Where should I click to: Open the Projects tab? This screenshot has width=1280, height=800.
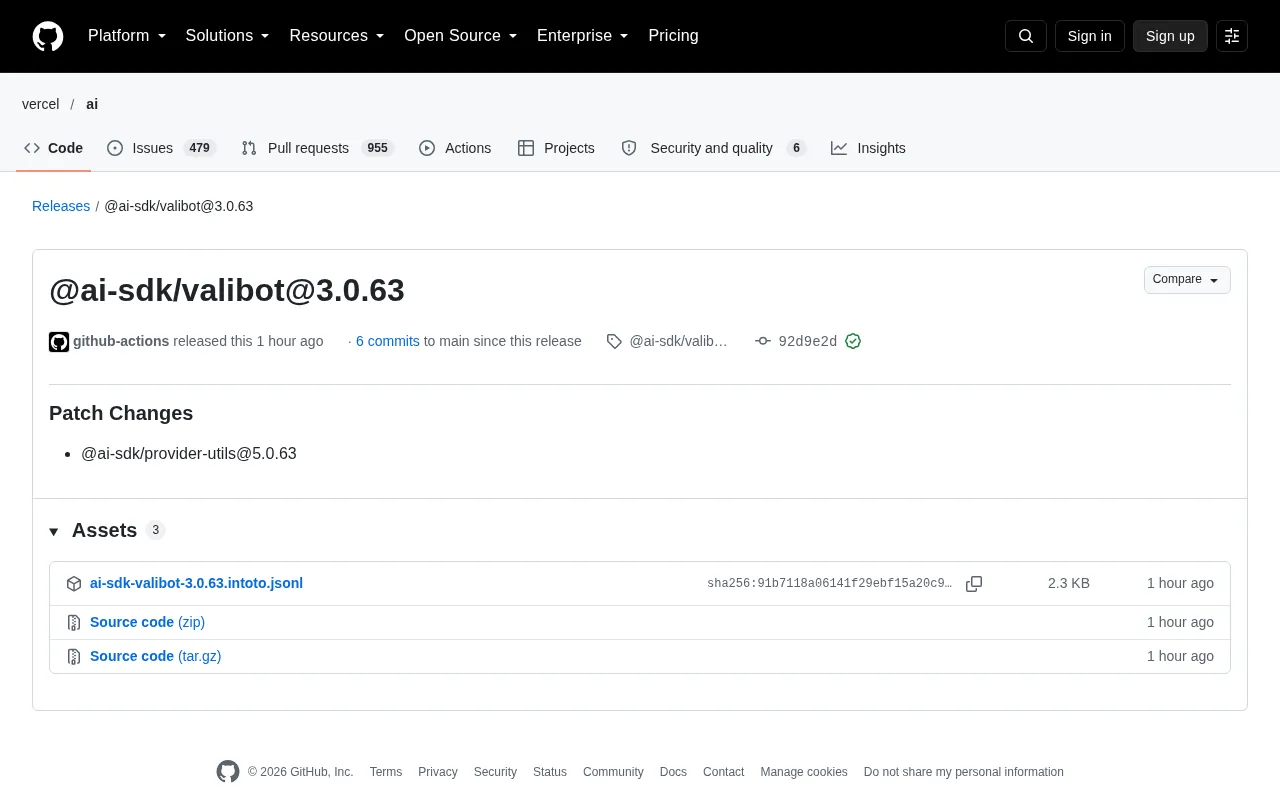tap(556, 148)
